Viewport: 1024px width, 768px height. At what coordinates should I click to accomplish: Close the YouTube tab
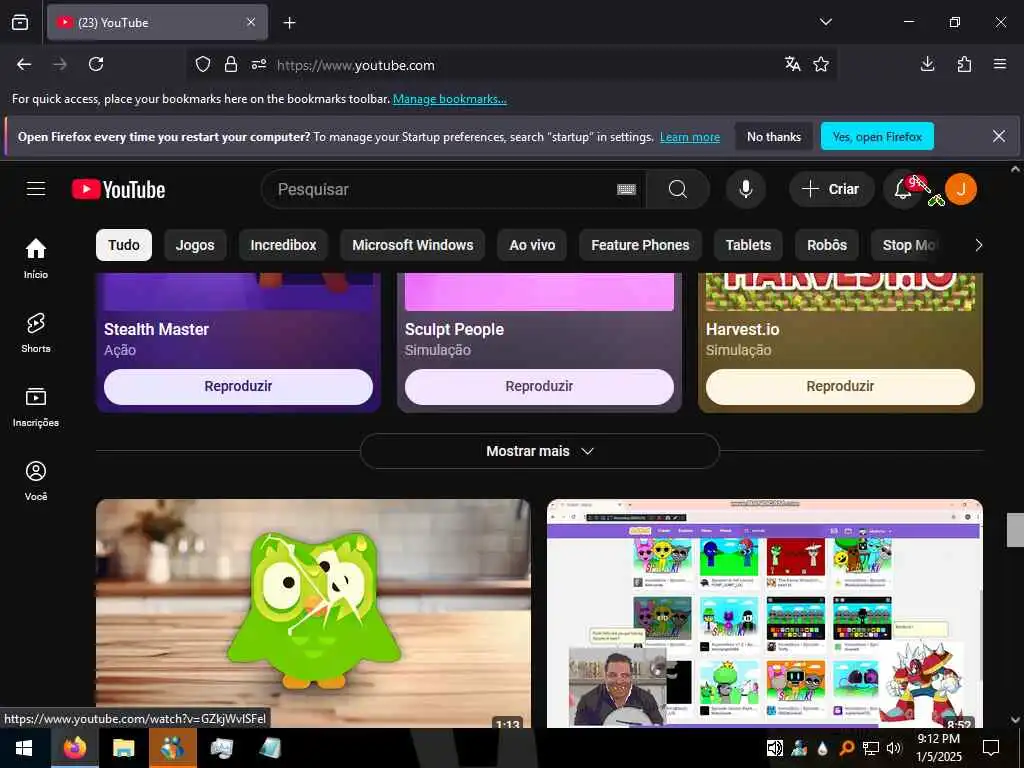pyautogui.click(x=251, y=22)
